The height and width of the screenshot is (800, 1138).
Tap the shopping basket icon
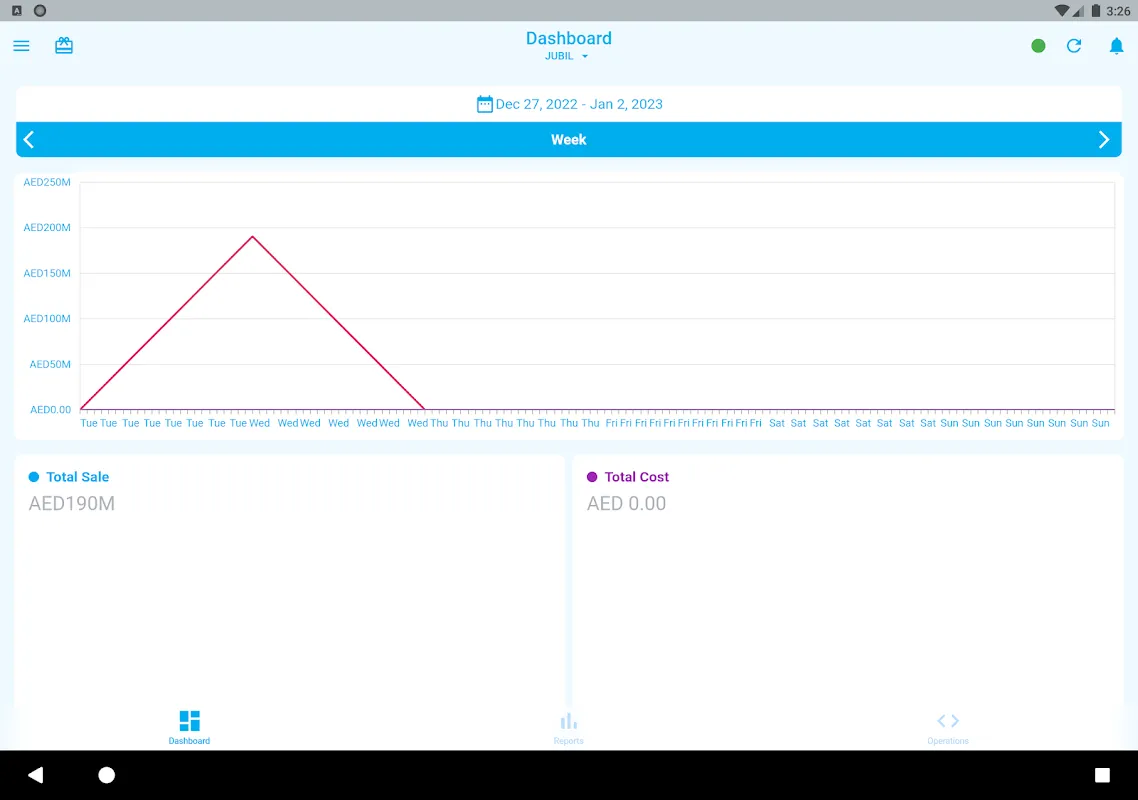point(64,46)
